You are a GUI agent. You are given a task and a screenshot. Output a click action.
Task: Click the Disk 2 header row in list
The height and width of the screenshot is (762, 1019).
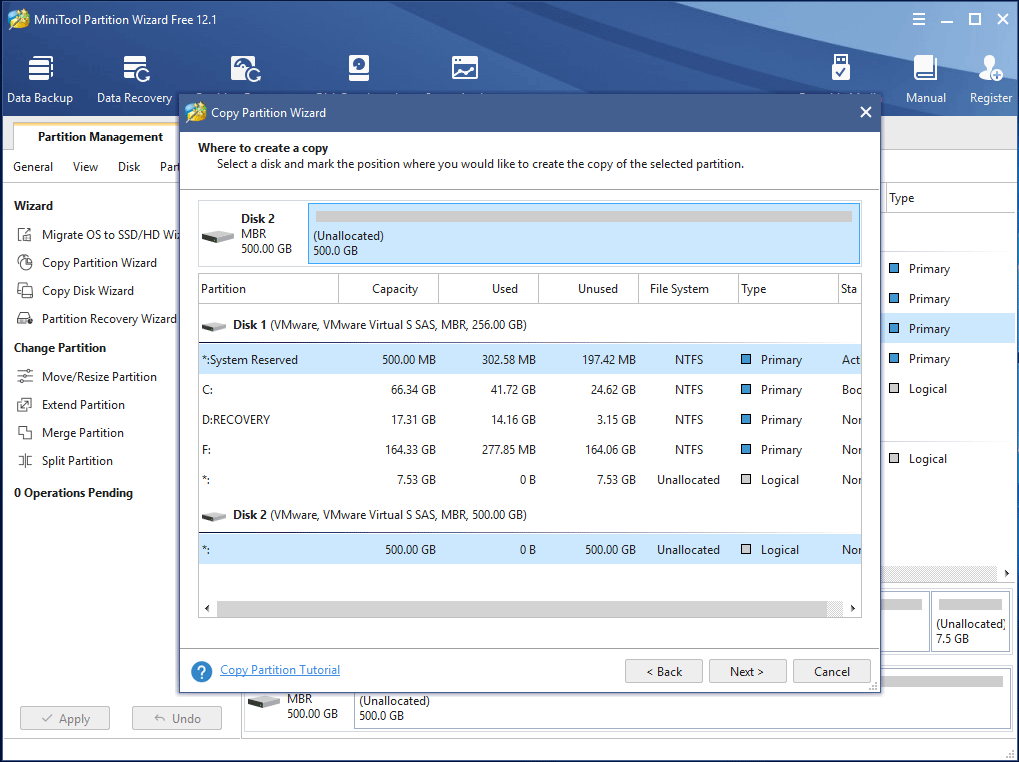(530, 514)
